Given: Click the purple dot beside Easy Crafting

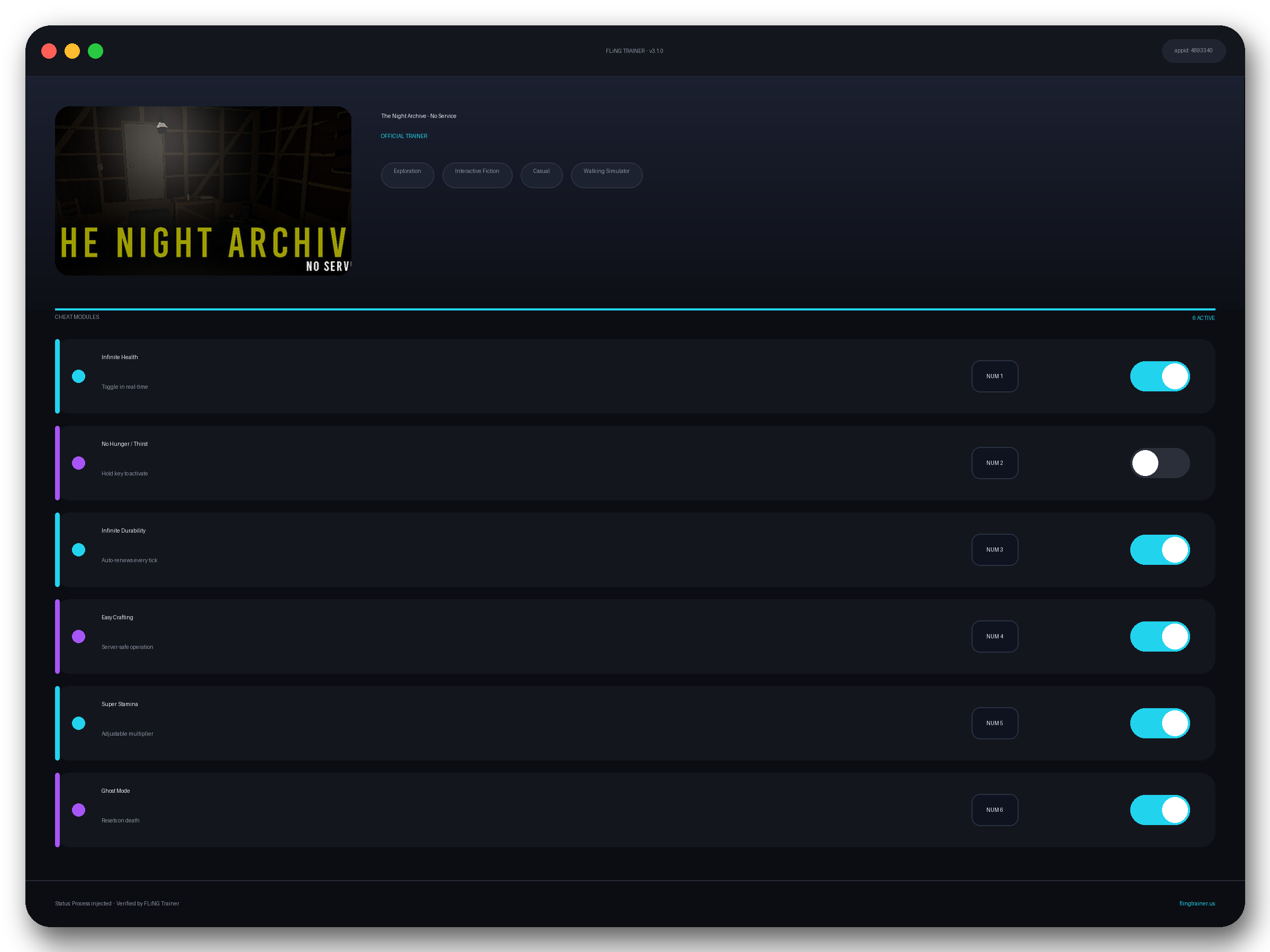Looking at the screenshot, I should [79, 636].
